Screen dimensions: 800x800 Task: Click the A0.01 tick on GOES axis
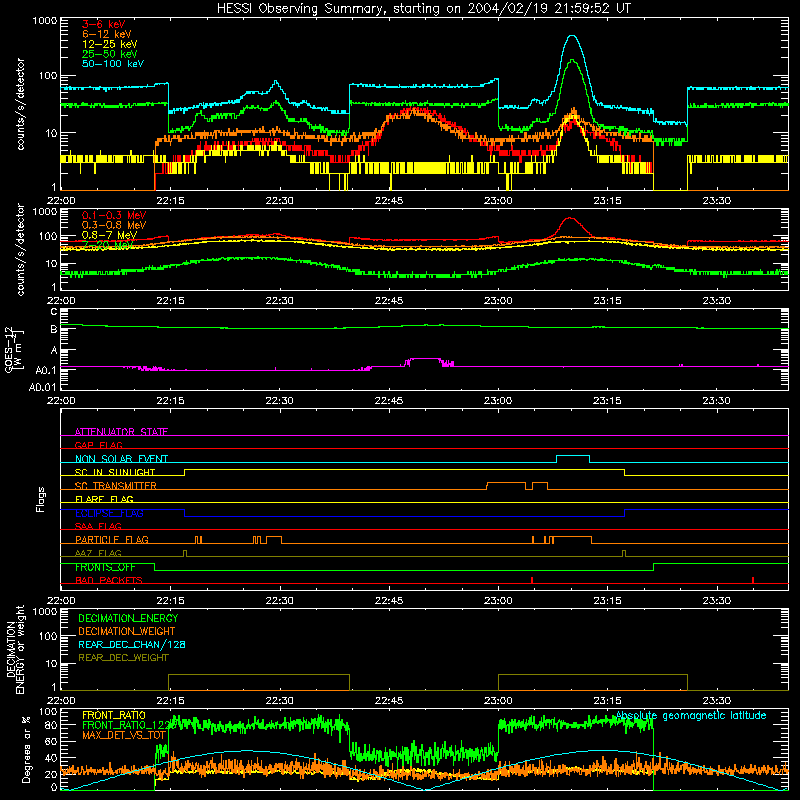click(43, 387)
